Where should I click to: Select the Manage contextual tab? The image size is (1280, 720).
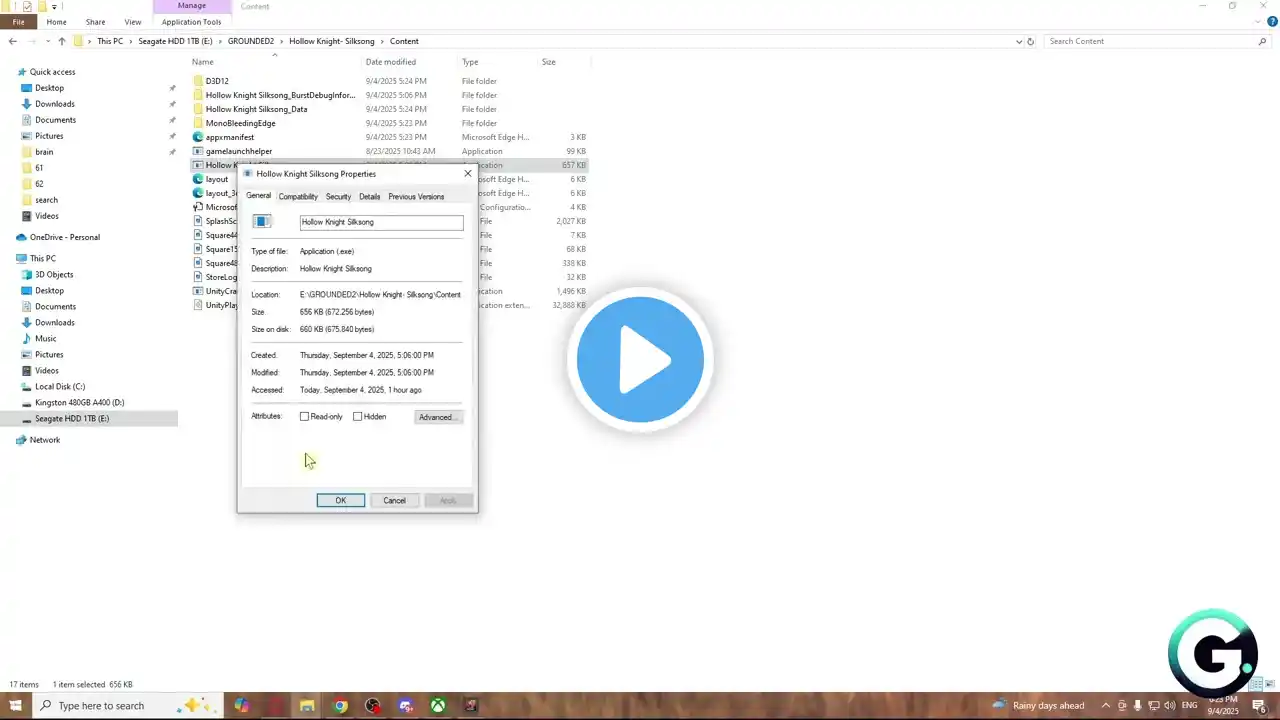tap(192, 6)
